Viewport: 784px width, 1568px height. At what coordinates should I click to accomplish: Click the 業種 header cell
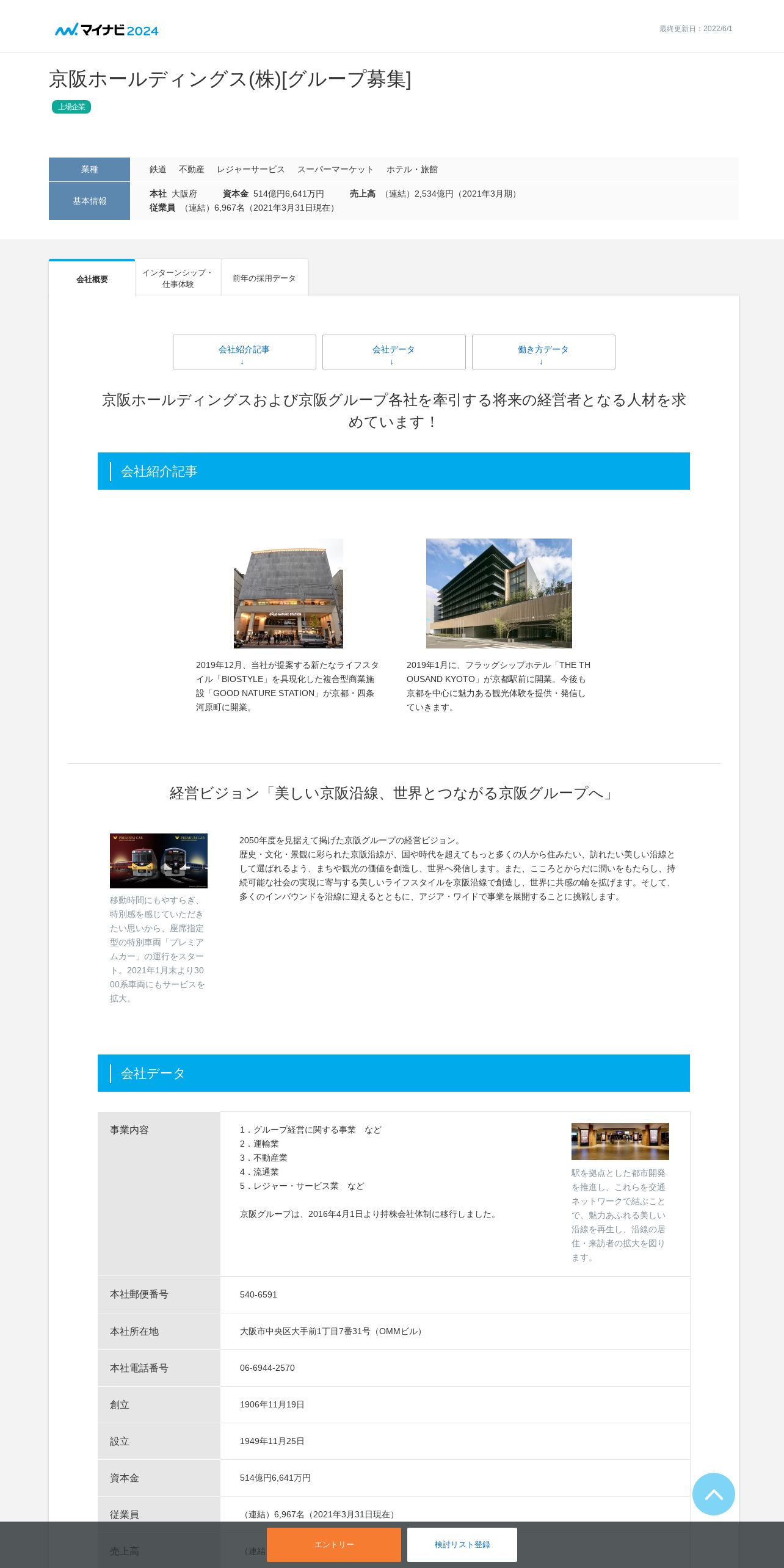(x=89, y=169)
